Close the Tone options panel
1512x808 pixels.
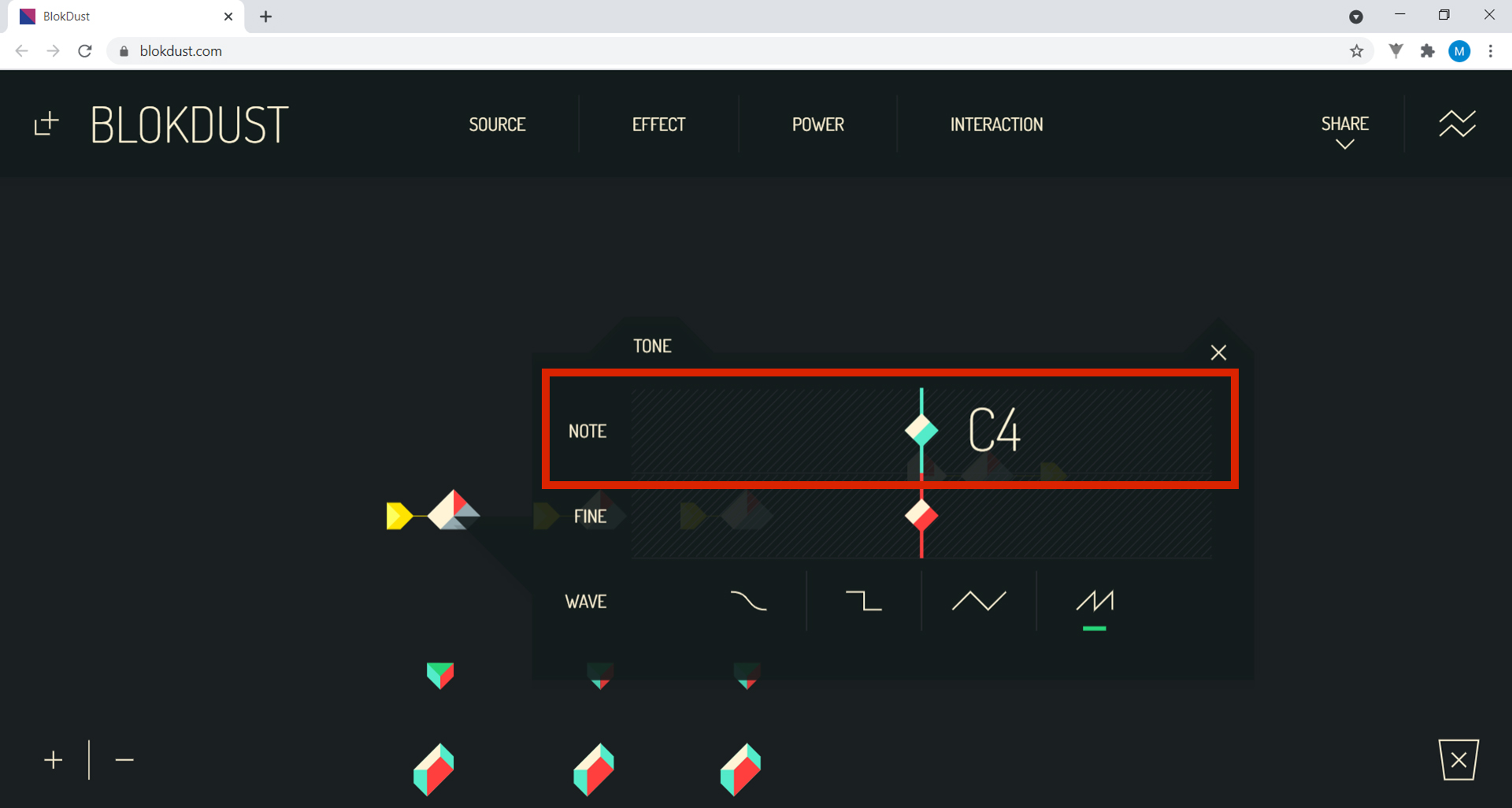[x=1218, y=352]
